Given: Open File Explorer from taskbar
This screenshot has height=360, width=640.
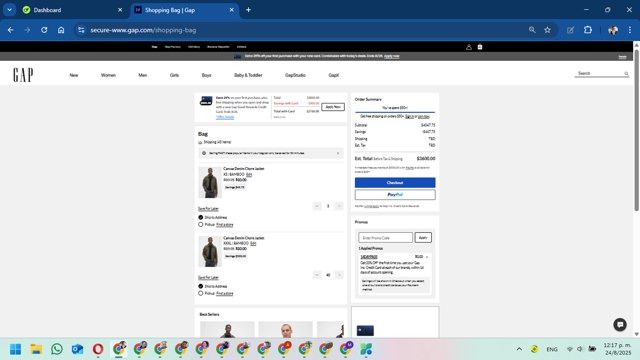Looking at the screenshot, I should pos(36,349).
